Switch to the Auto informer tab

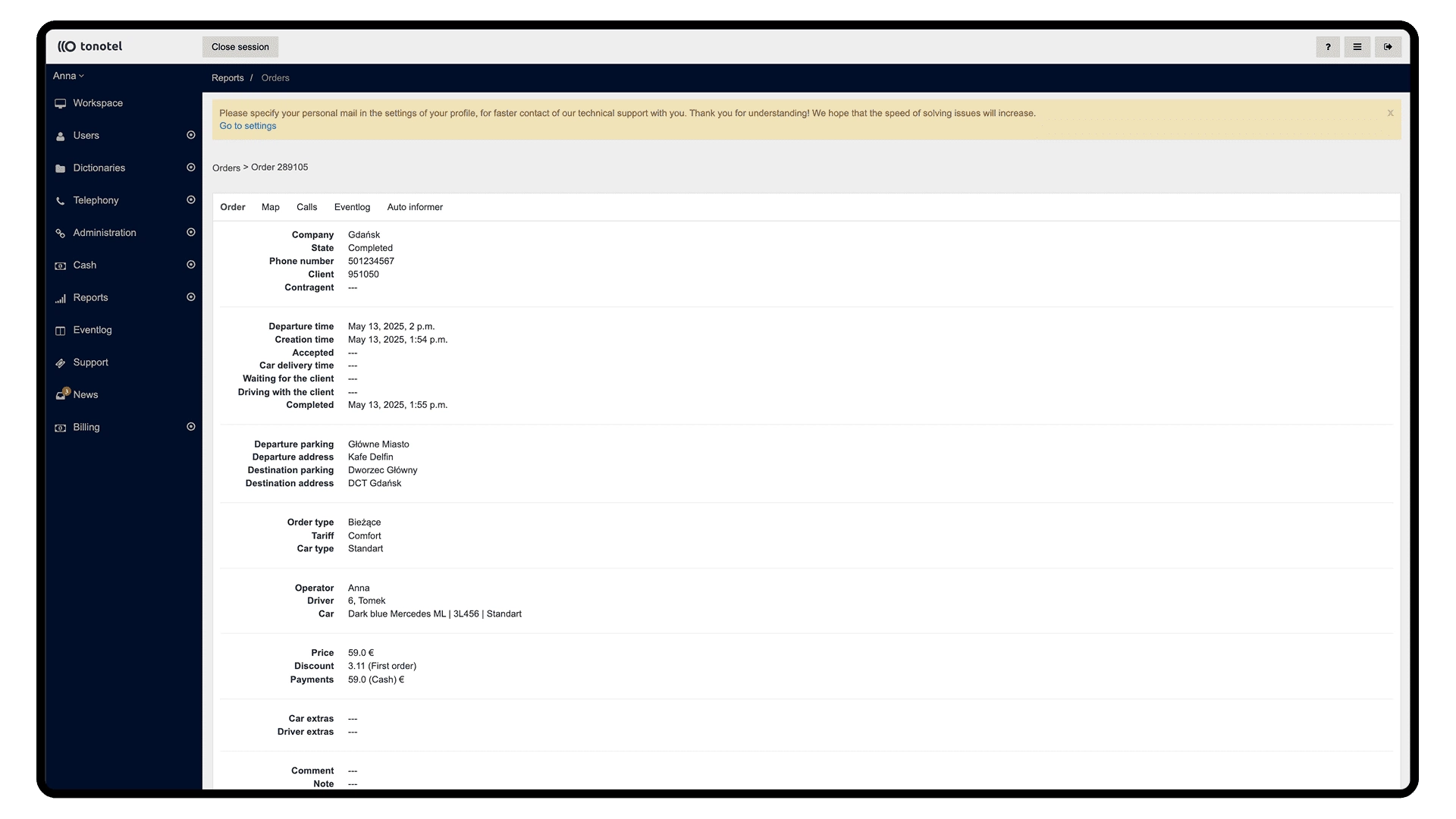[415, 207]
